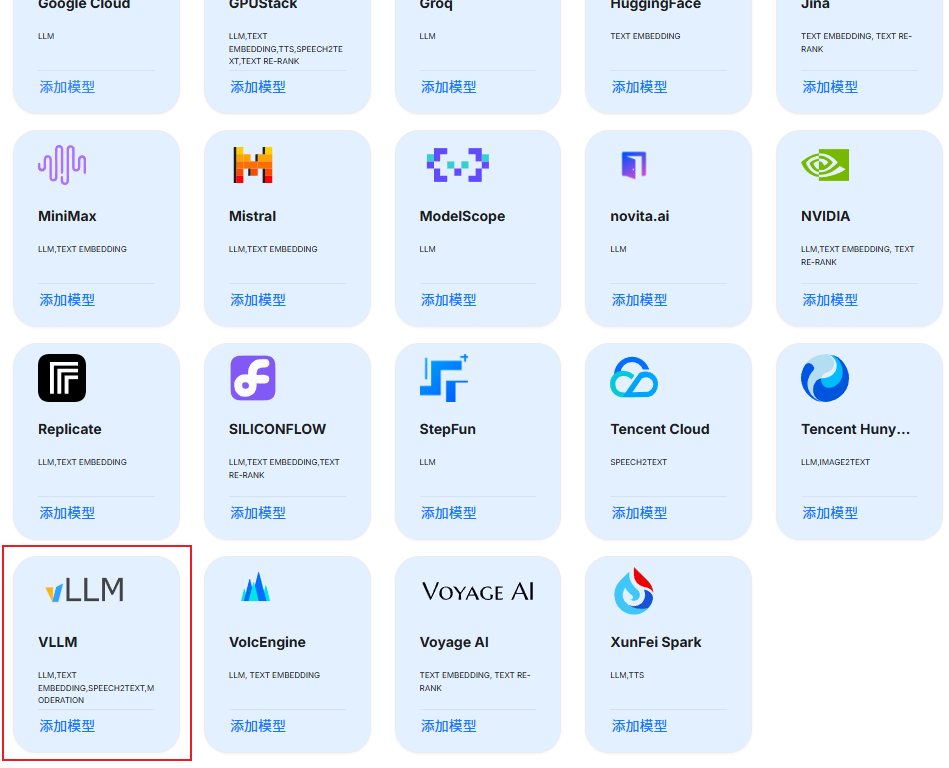949x768 pixels.
Task: Add model for Mistral
Action: point(258,300)
